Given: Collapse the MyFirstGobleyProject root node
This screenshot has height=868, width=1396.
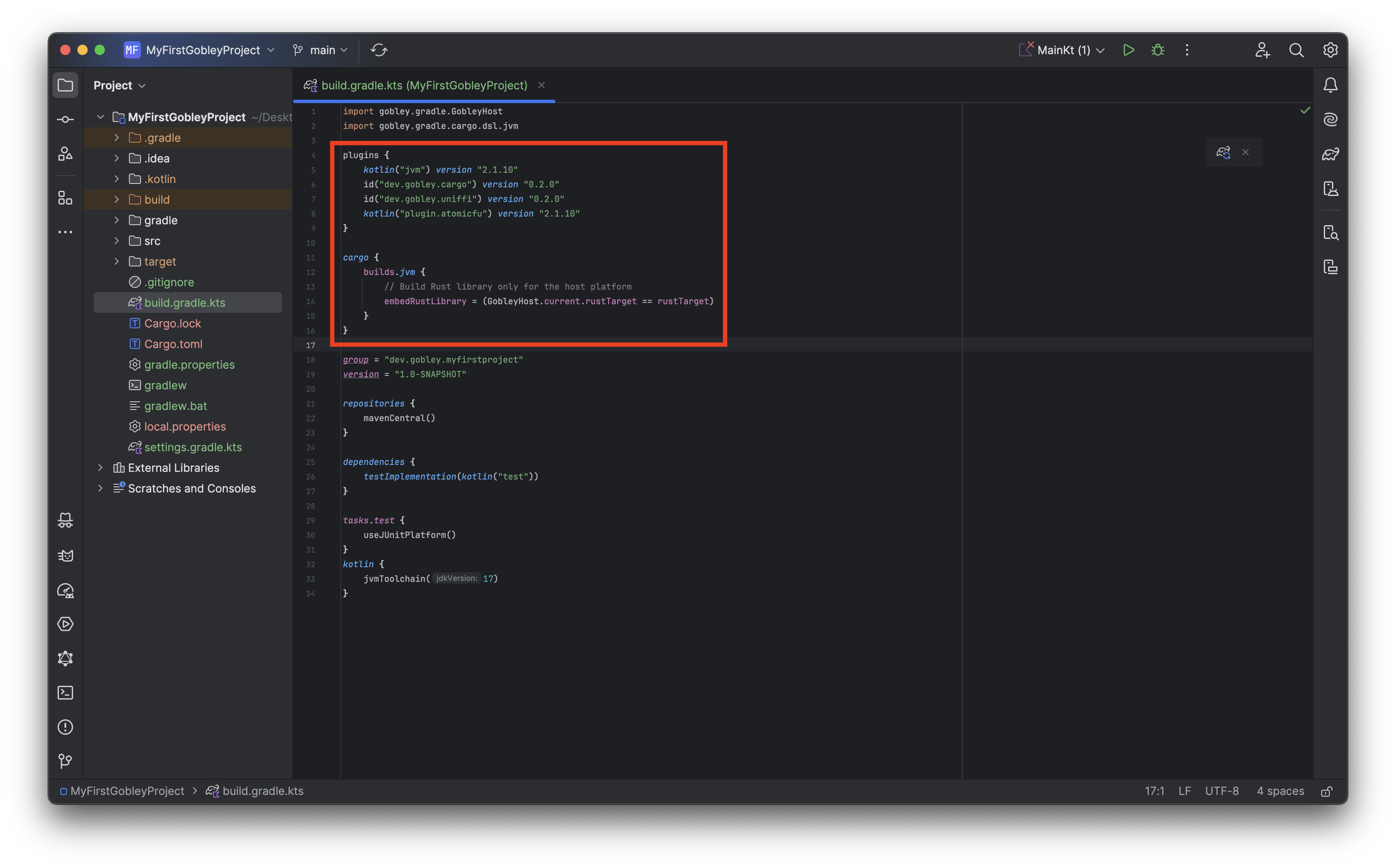Looking at the screenshot, I should (x=101, y=116).
